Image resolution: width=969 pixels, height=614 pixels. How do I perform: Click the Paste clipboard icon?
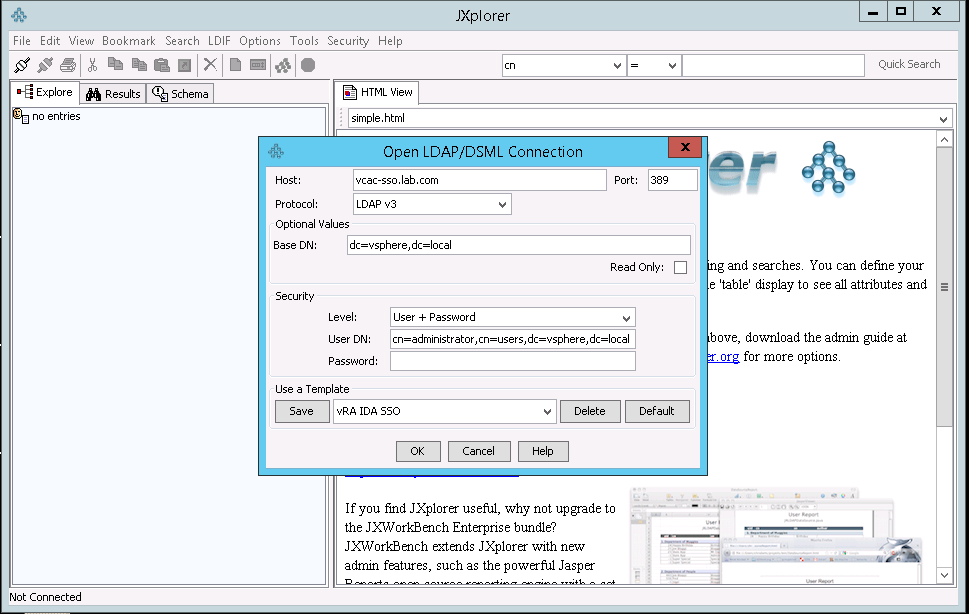point(162,64)
